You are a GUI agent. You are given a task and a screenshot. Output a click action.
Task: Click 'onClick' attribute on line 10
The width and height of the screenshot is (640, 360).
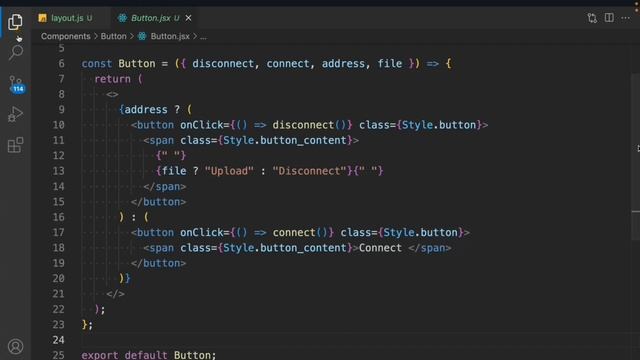pos(202,125)
